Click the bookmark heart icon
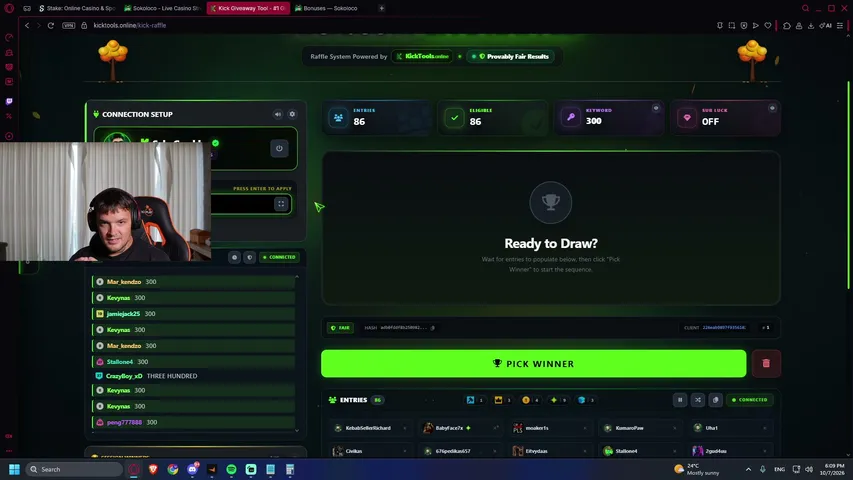The height and width of the screenshot is (480, 853). tap(768, 26)
